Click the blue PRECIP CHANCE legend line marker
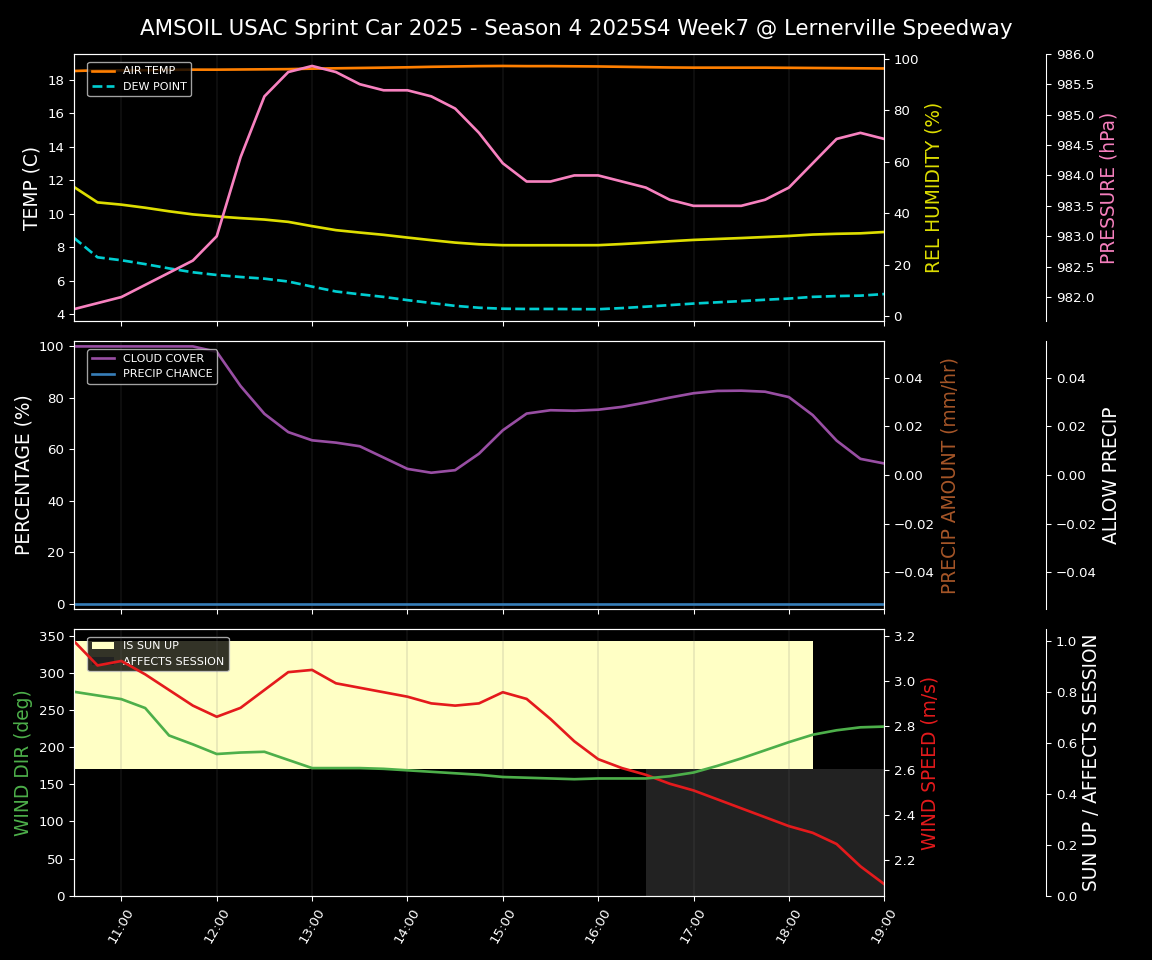The image size is (1152, 960). coord(104,374)
